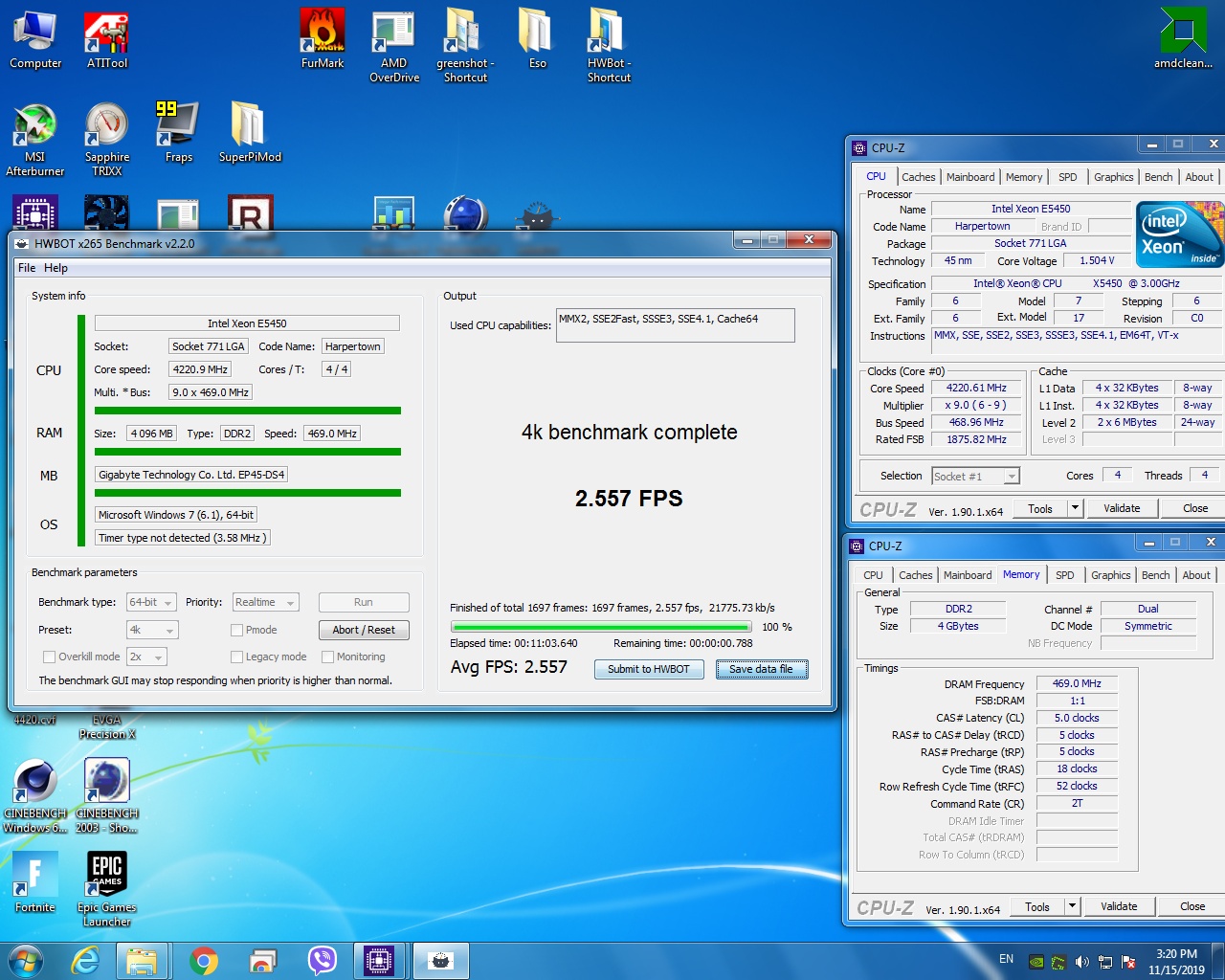
Task: Click Submit to HWBOT button
Action: tap(649, 669)
